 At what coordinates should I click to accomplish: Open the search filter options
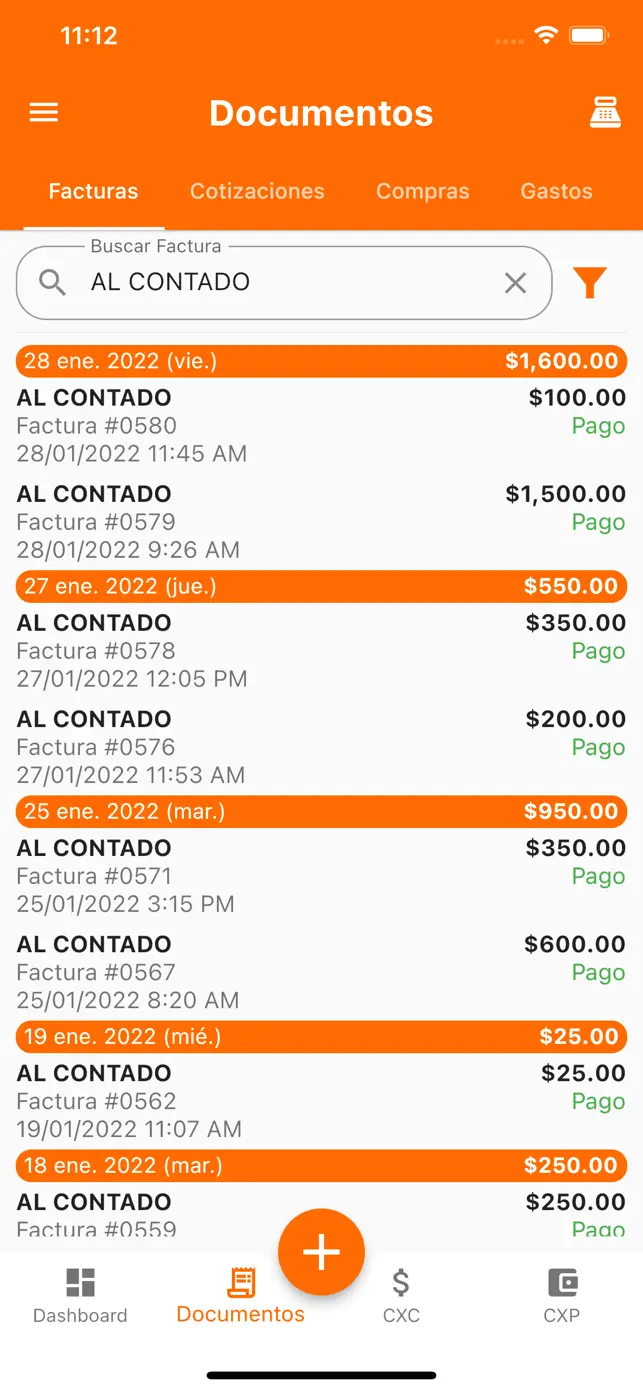pos(590,283)
